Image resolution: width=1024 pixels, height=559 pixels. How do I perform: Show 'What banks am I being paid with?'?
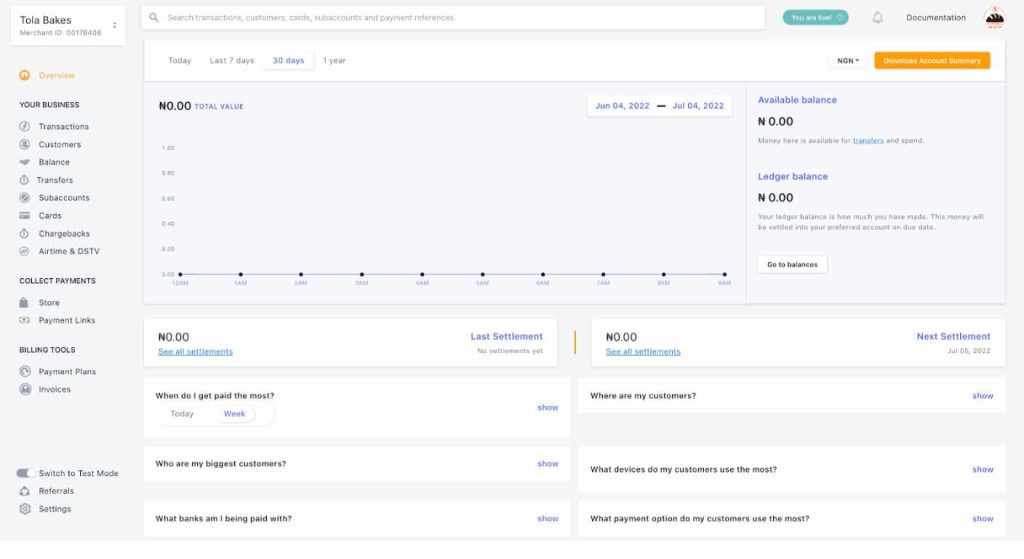coord(547,519)
